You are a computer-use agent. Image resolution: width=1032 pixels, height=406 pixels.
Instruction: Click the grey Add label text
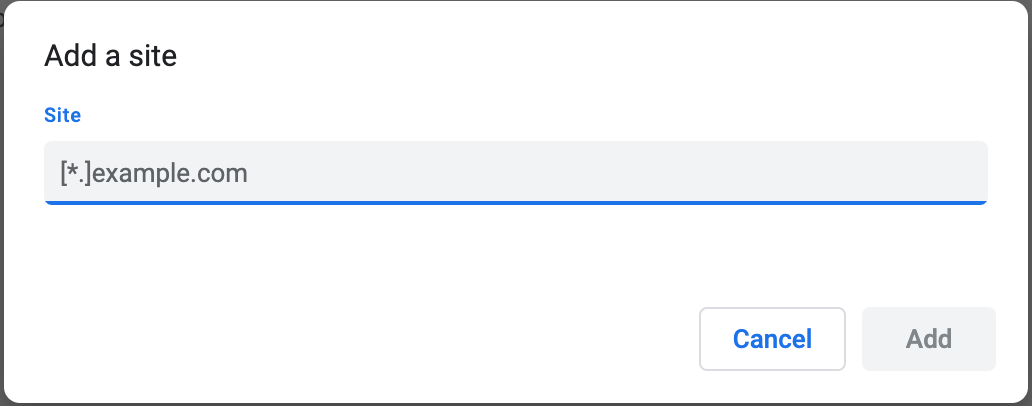pyautogui.click(x=928, y=339)
